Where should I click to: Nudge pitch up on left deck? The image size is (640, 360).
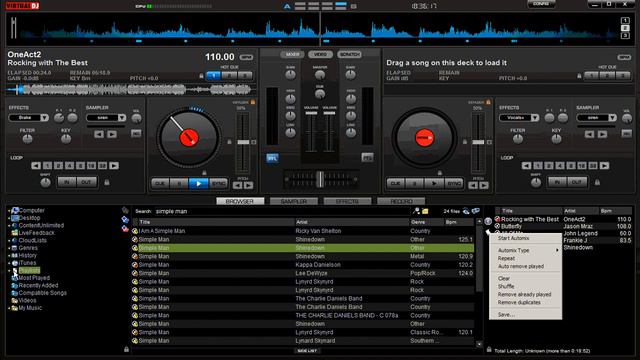click(248, 186)
